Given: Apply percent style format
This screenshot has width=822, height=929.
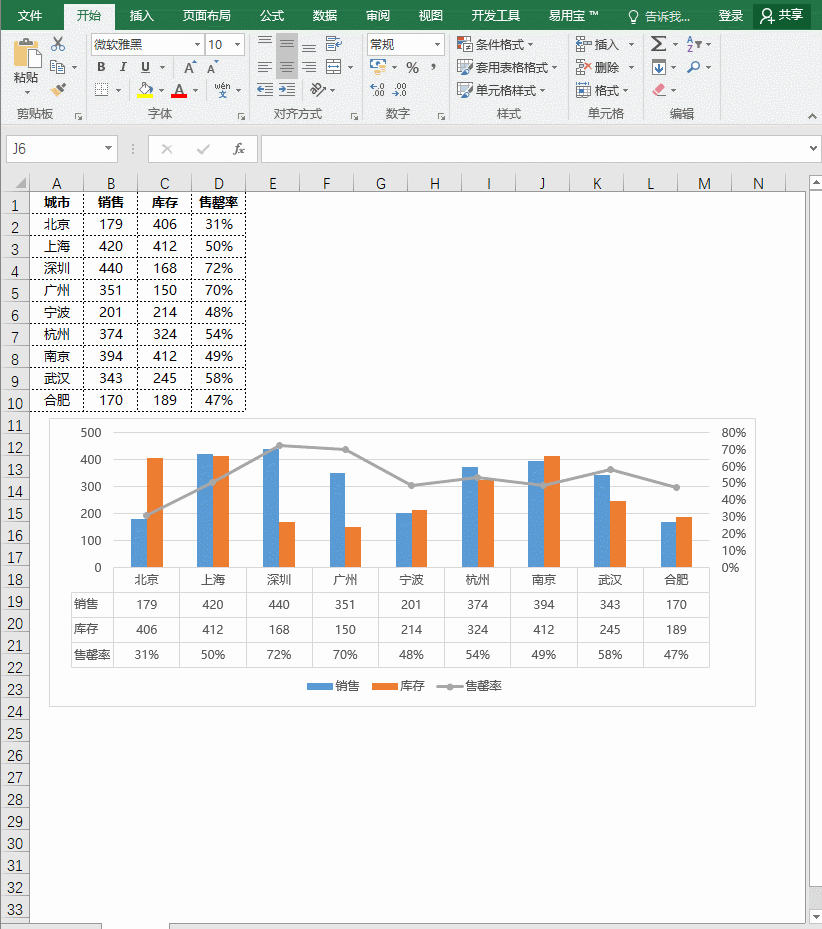Looking at the screenshot, I should point(412,68).
